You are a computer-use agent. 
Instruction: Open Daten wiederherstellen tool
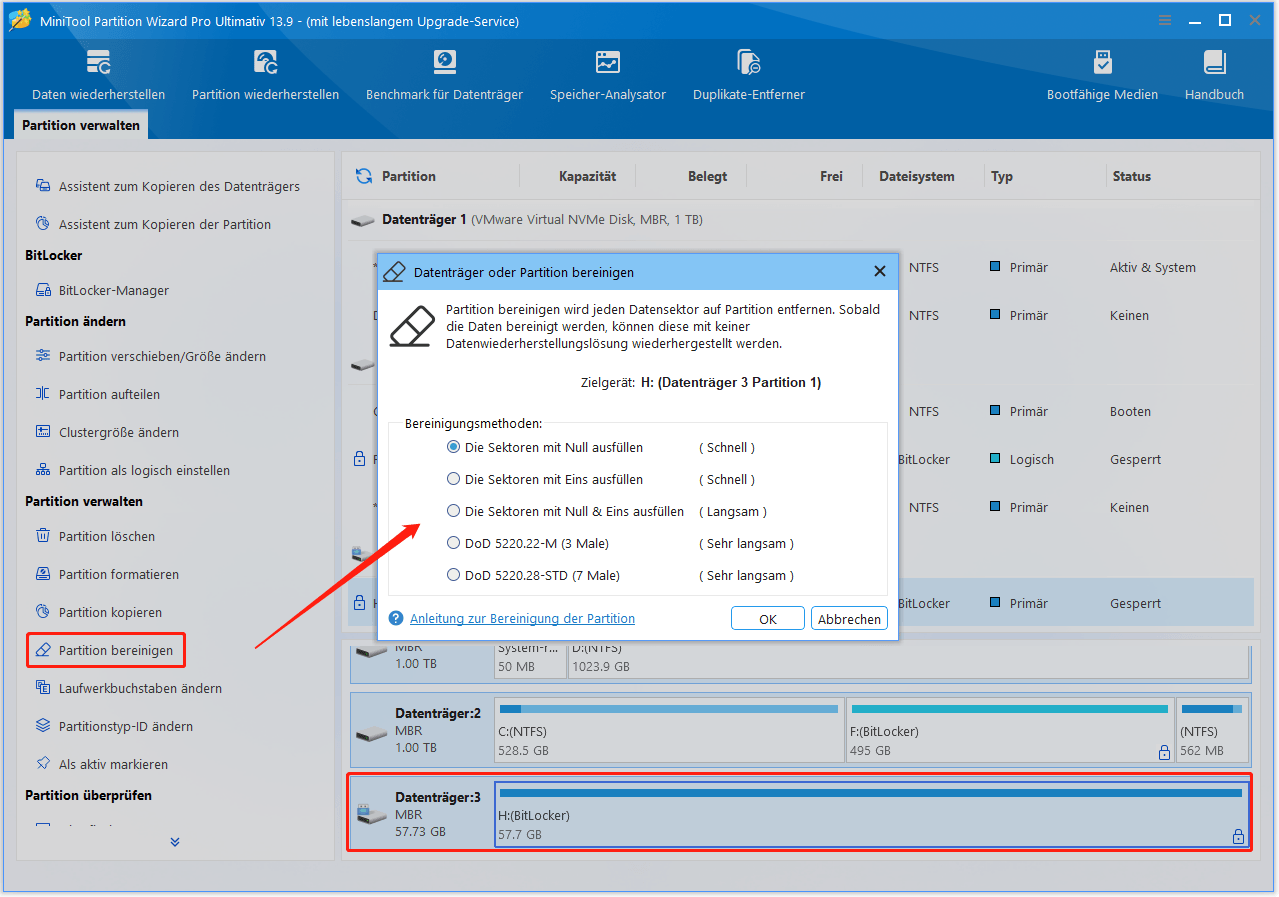point(98,75)
